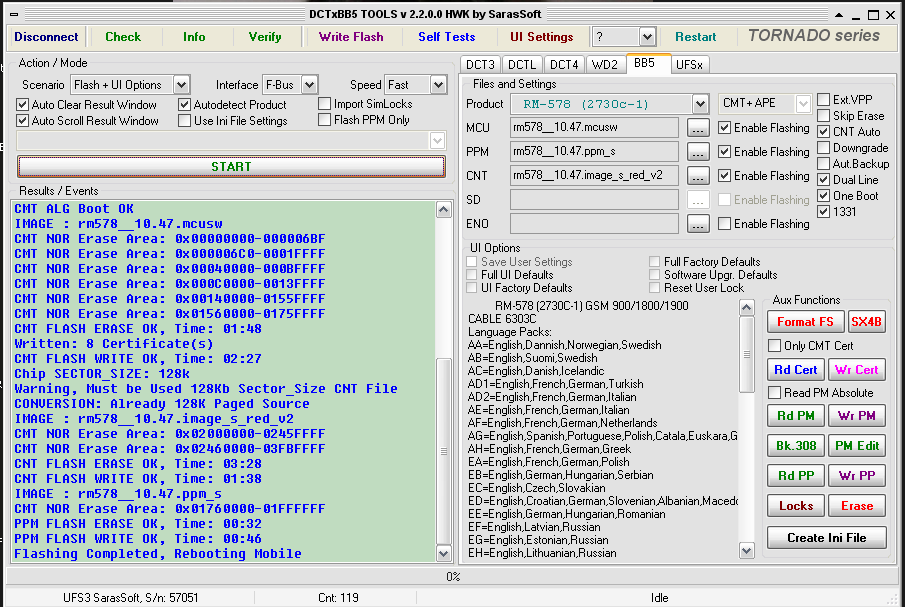Screen dimensions: 905x607
Task: Click the Disconnect toolbar button
Action: click(46, 37)
